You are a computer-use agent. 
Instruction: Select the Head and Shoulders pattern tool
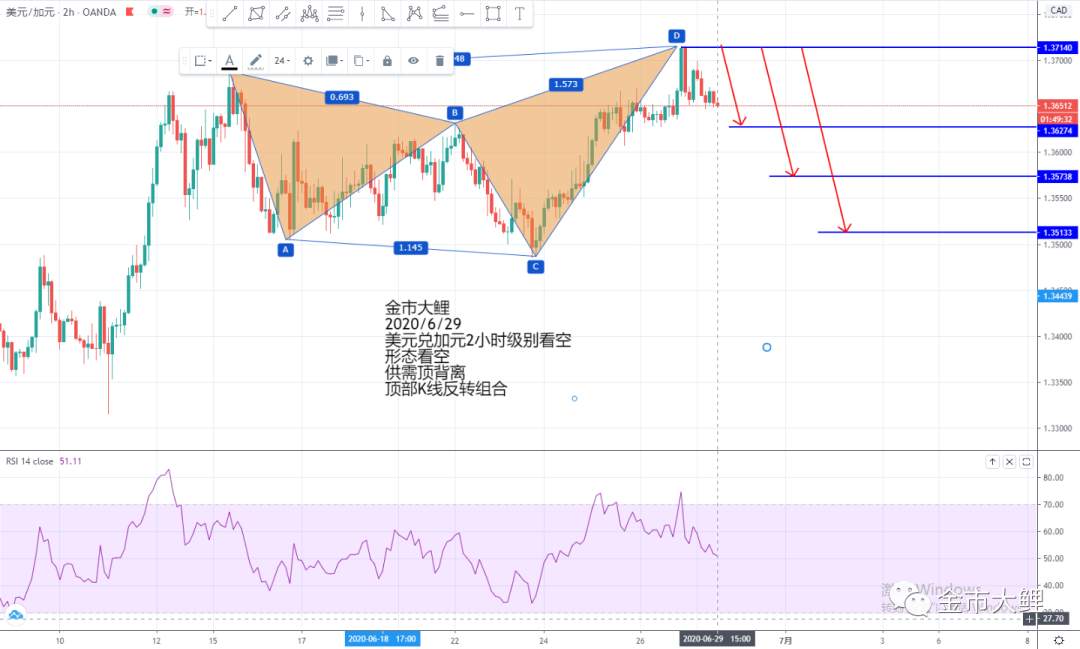click(x=309, y=13)
